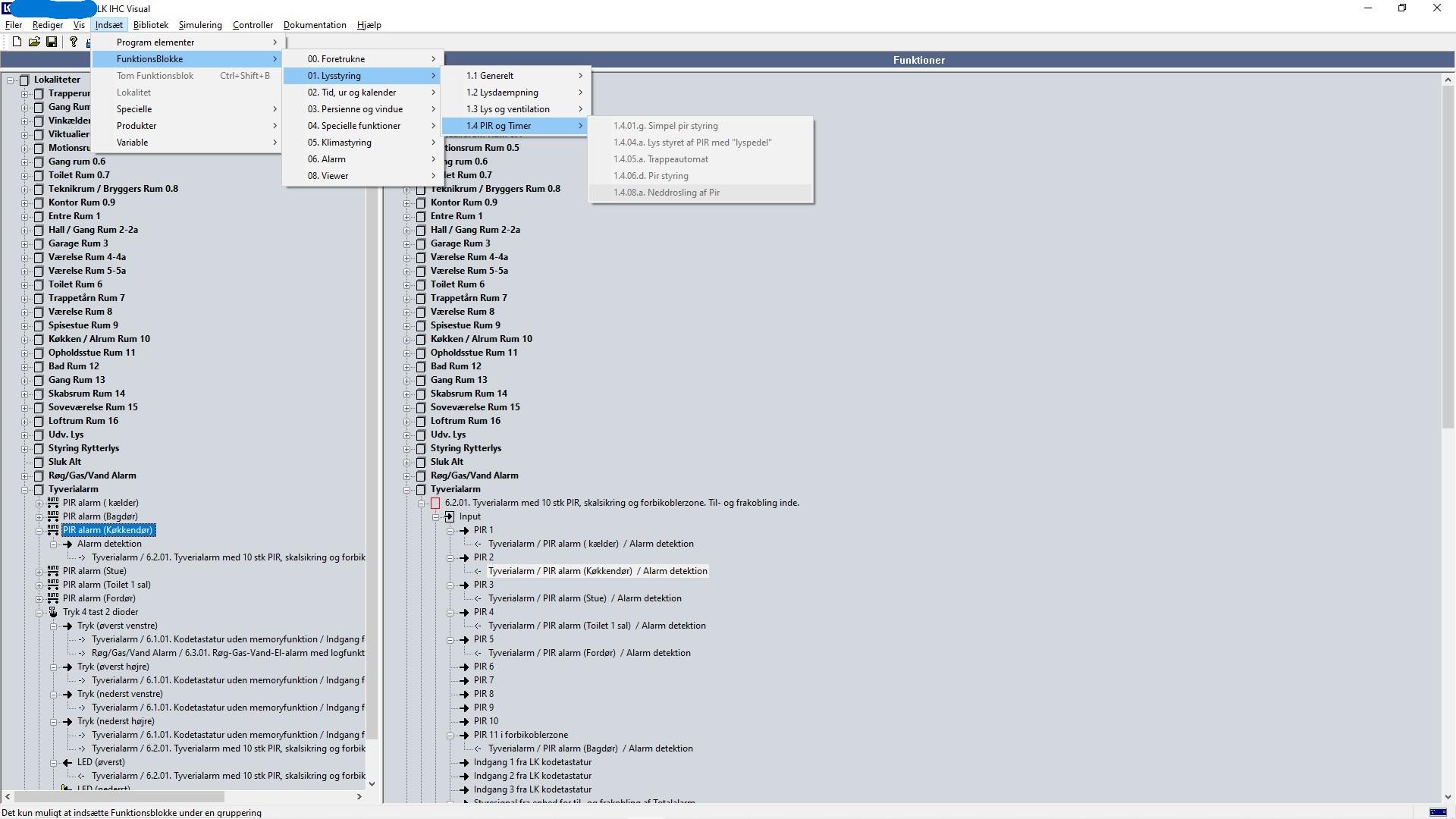1456x819 pixels.
Task: Select the Lokaliteter root tree item
Action: click(x=57, y=80)
